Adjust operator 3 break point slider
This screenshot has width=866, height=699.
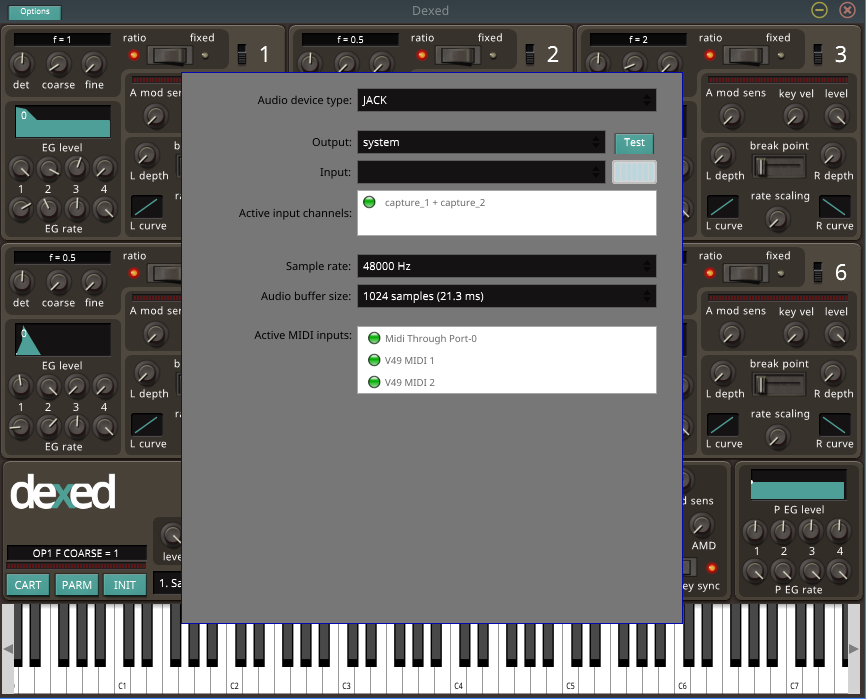pos(779,167)
